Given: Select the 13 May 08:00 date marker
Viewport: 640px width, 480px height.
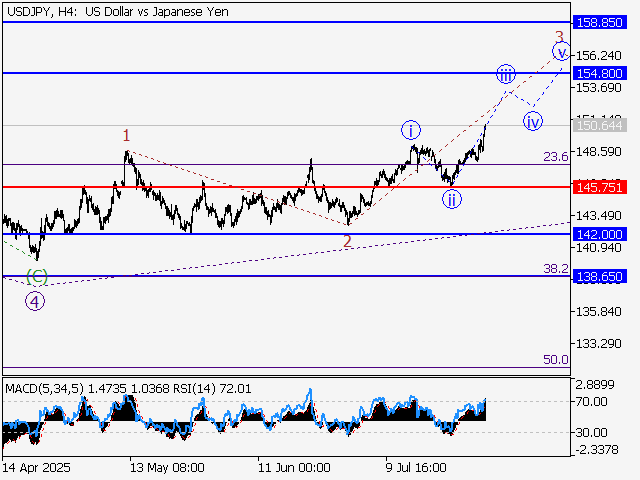Looking at the screenshot, I should click(x=167, y=467).
